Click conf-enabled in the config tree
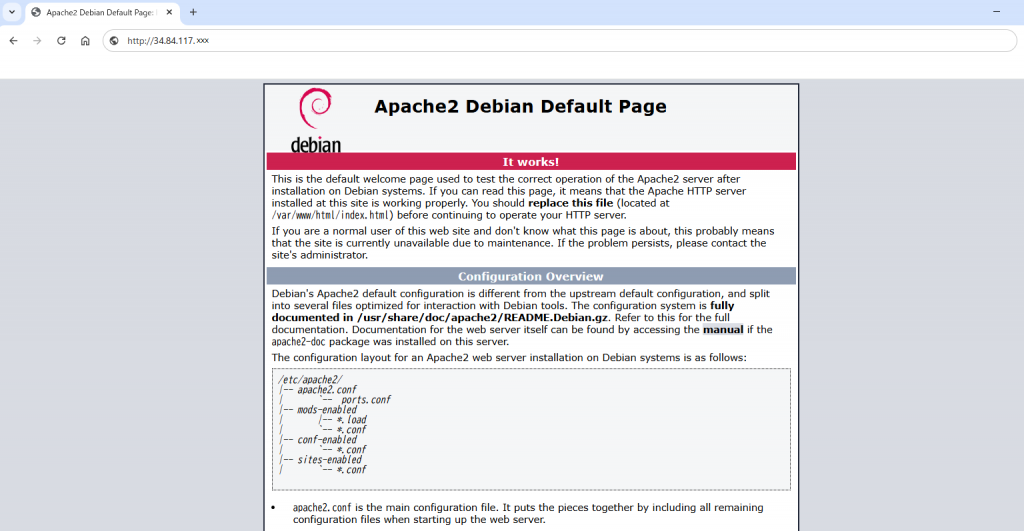 click(327, 440)
